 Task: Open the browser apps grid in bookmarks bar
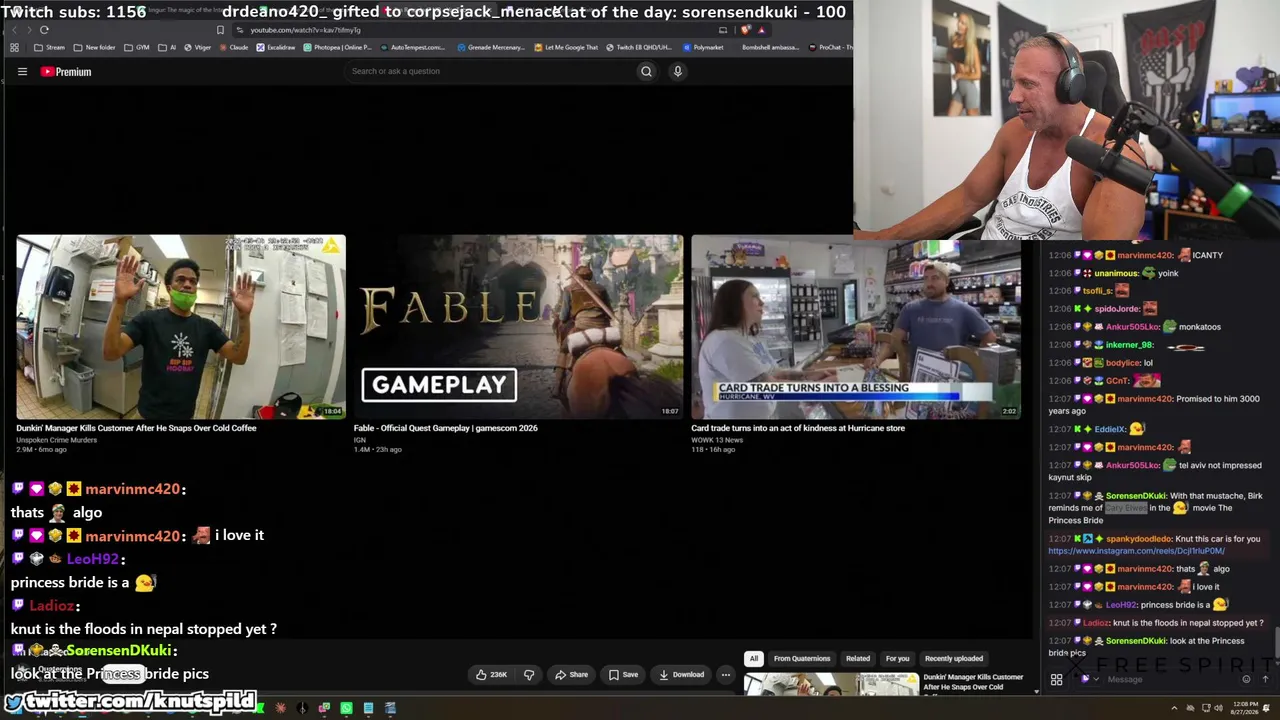coord(14,47)
